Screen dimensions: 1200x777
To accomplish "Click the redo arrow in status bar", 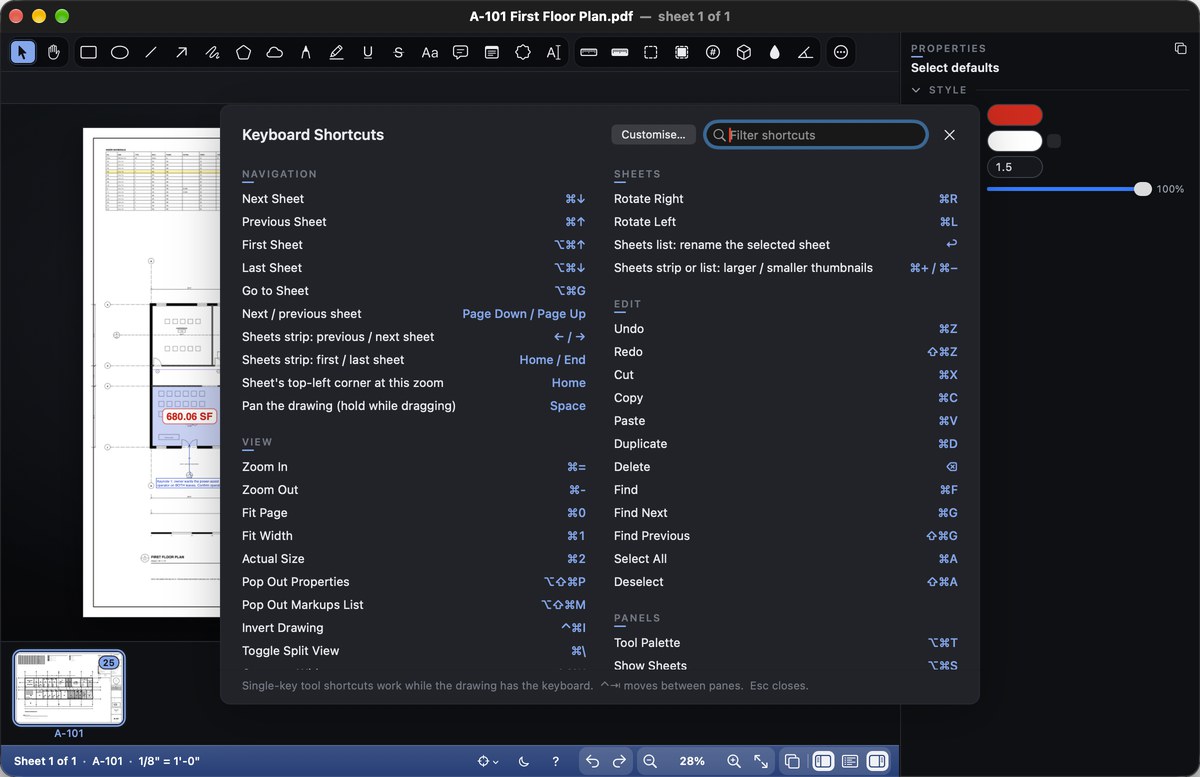I will pos(619,761).
